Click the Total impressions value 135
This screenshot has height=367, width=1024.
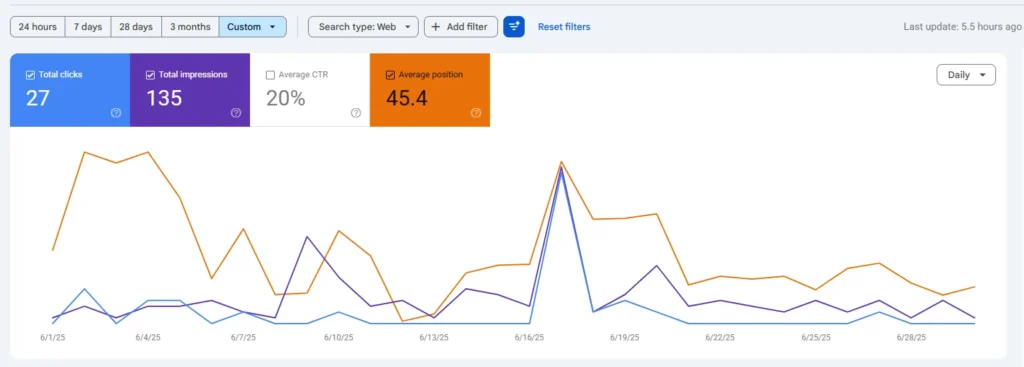pos(164,98)
